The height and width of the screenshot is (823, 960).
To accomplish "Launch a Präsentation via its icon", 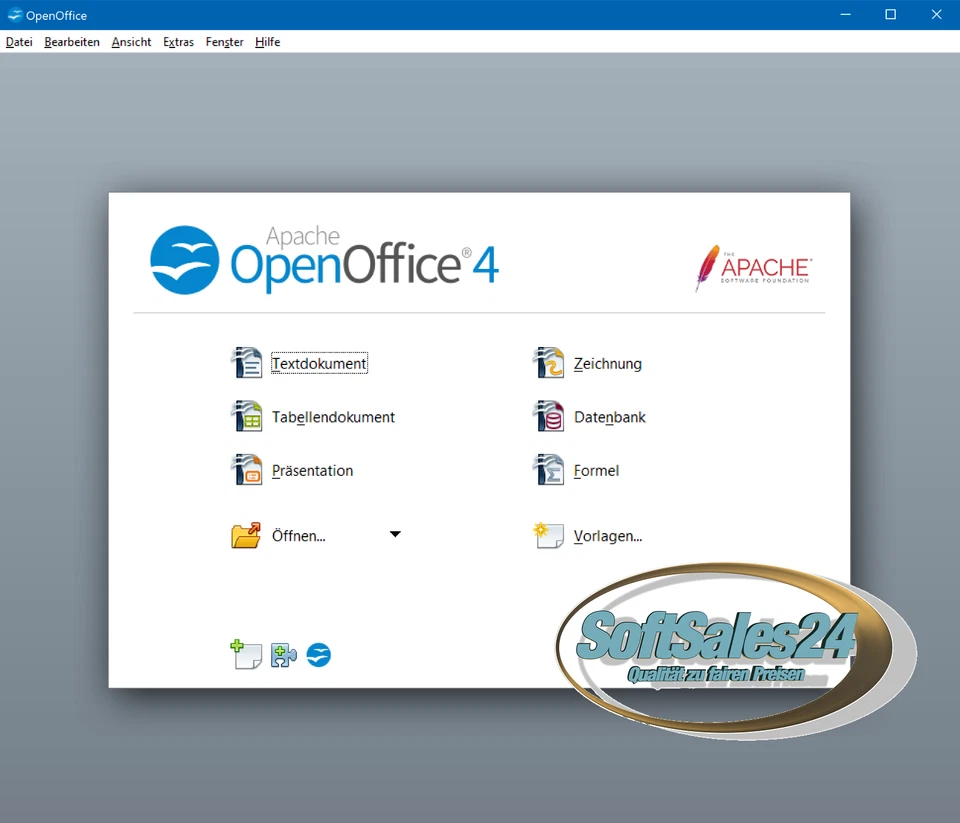I will (246, 470).
